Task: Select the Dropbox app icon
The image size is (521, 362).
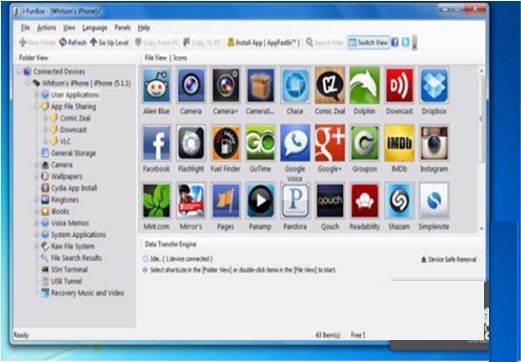Action: click(x=434, y=85)
